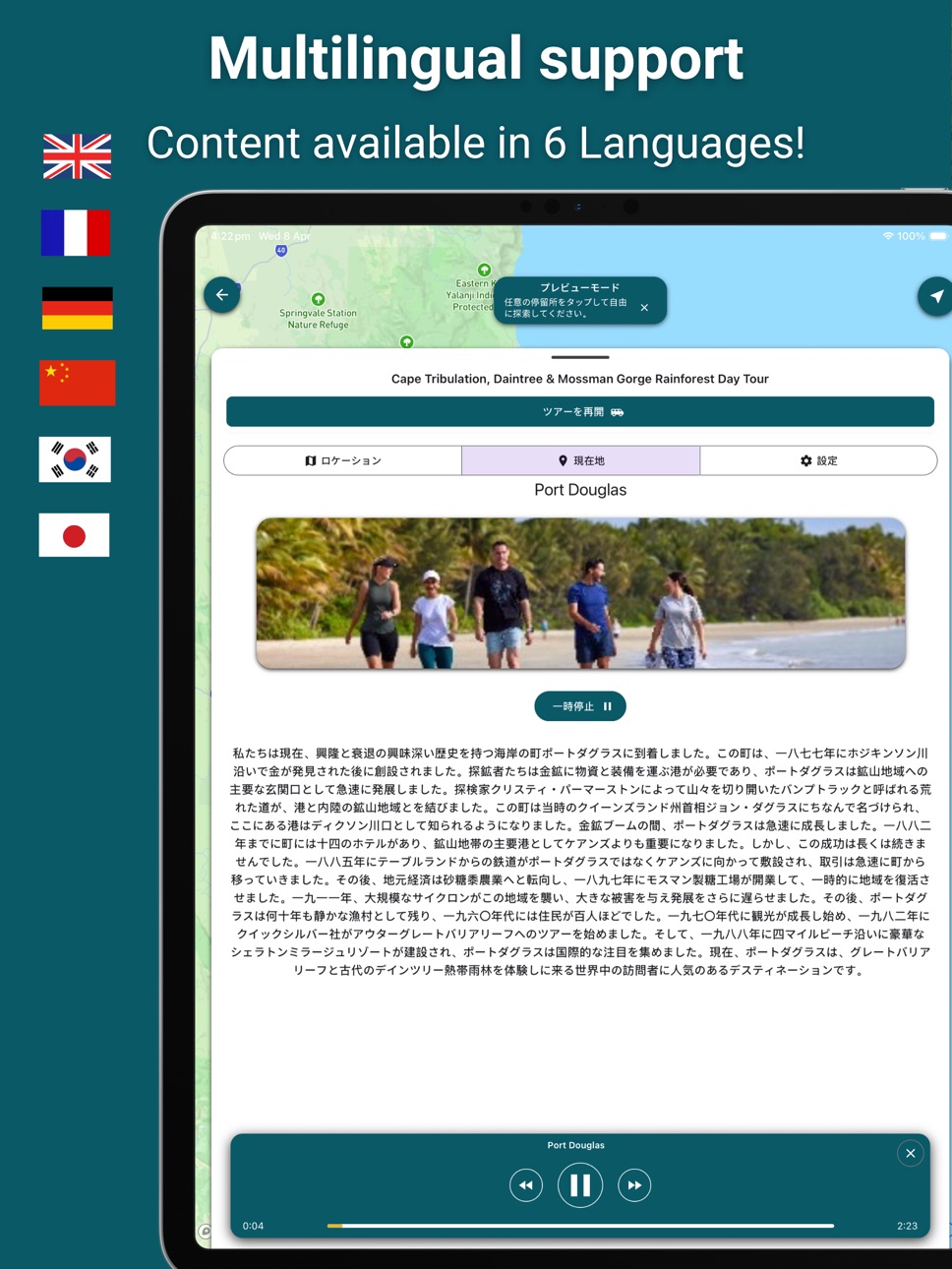Open the Port Douglas beach photo
The image size is (952, 1269).
coord(580,593)
